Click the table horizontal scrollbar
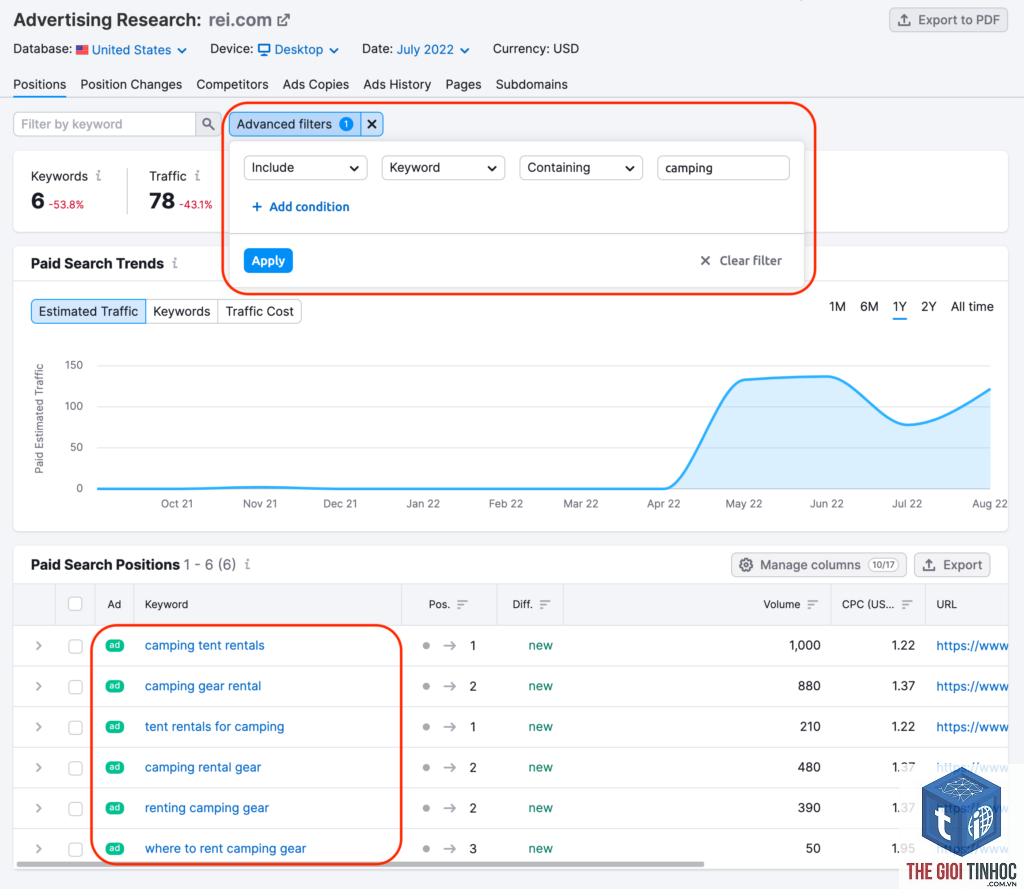 (360, 864)
